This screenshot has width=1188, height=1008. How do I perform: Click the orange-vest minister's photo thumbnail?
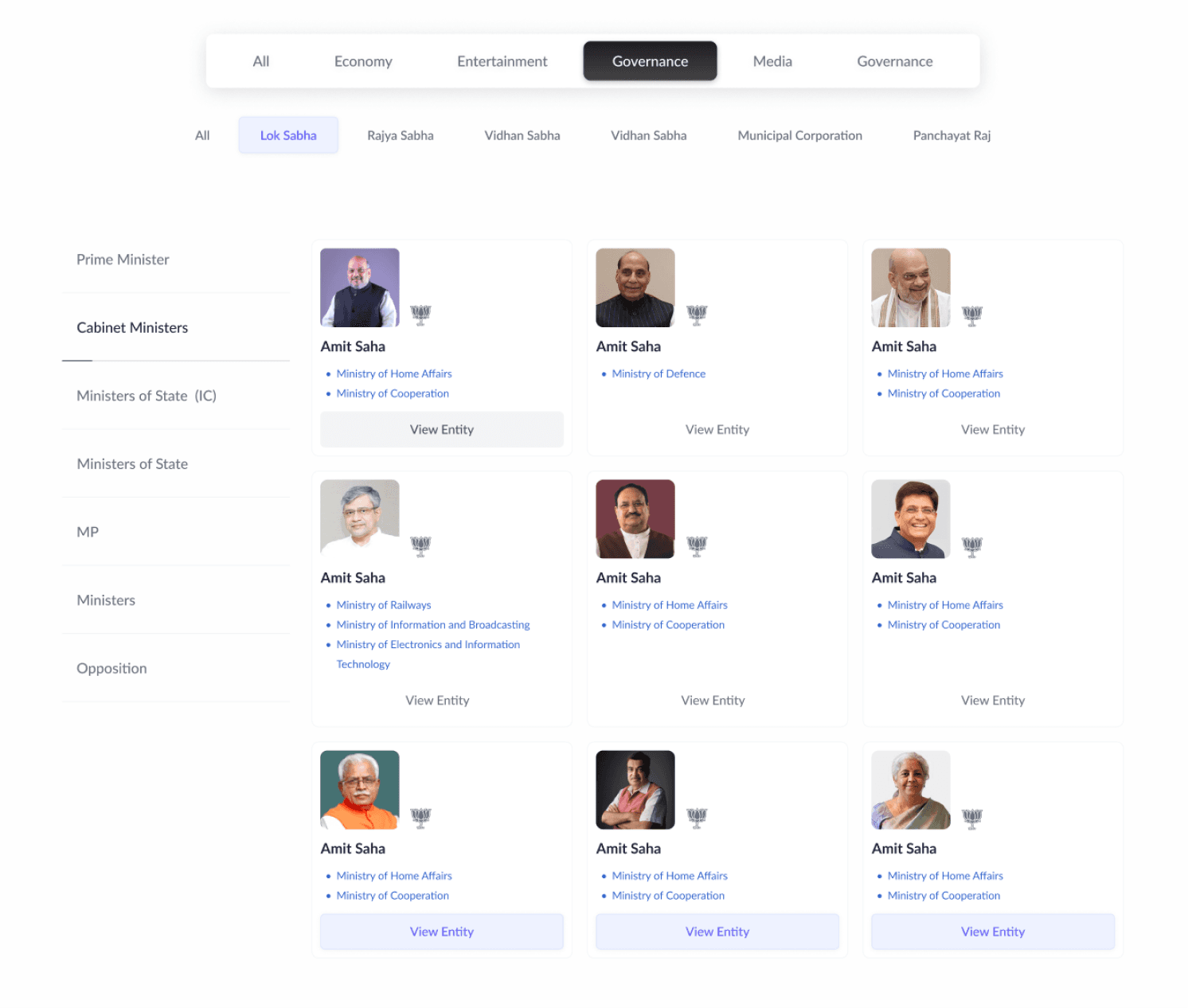360,790
